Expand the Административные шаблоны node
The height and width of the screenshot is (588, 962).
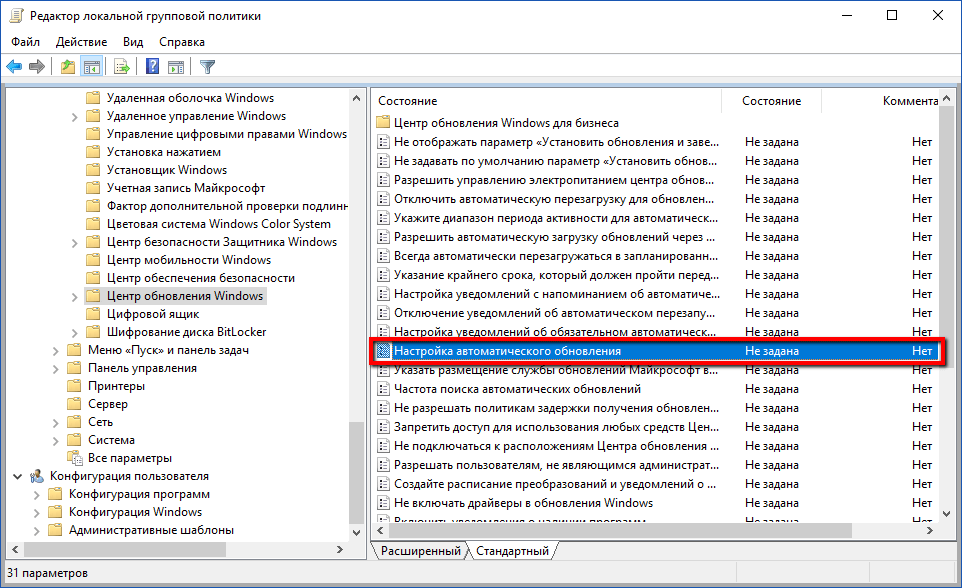(36, 530)
